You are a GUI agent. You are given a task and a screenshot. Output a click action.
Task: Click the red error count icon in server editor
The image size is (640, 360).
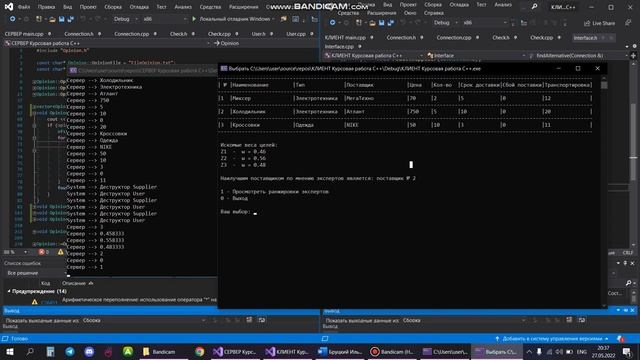pyautogui.click(x=42, y=252)
